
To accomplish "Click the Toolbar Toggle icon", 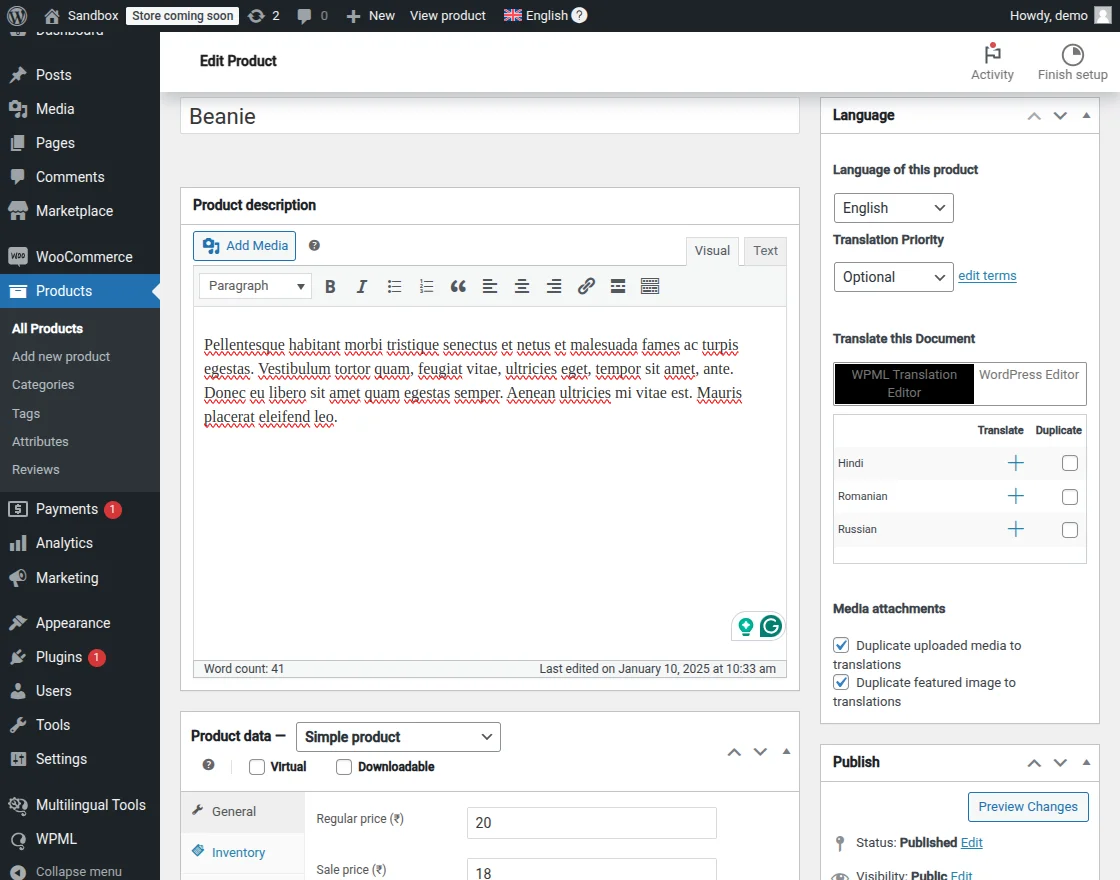I will coord(650,287).
